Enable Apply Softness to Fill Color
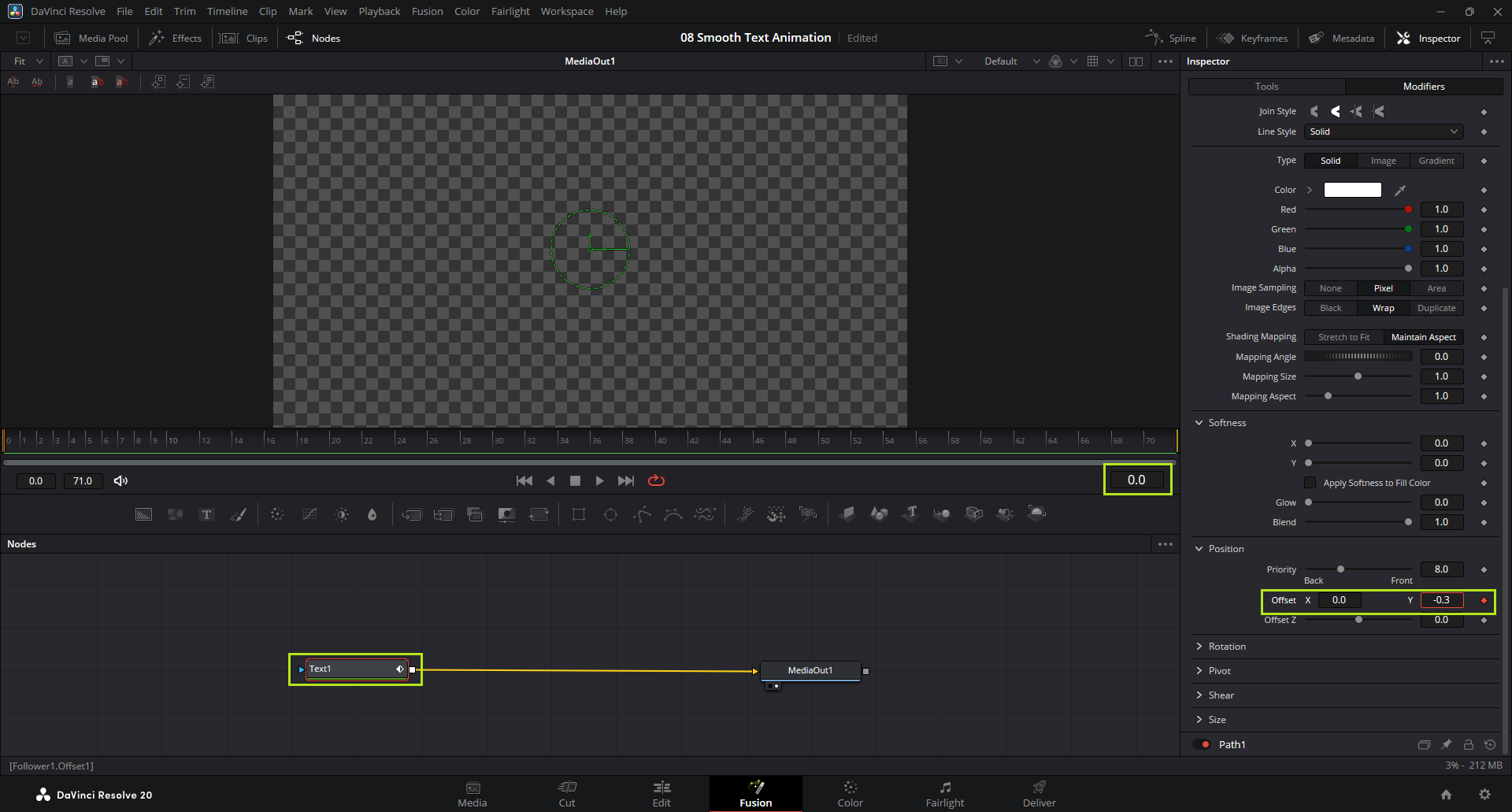This screenshot has width=1512, height=812. point(1310,483)
